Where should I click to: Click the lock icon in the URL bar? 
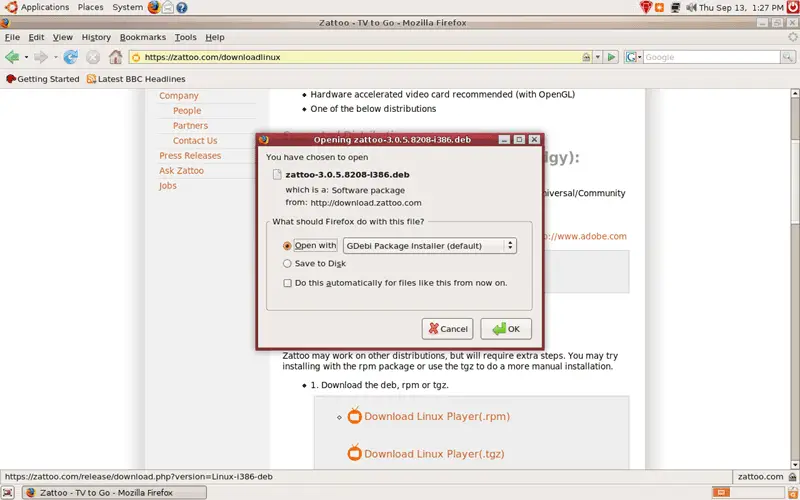(586, 57)
